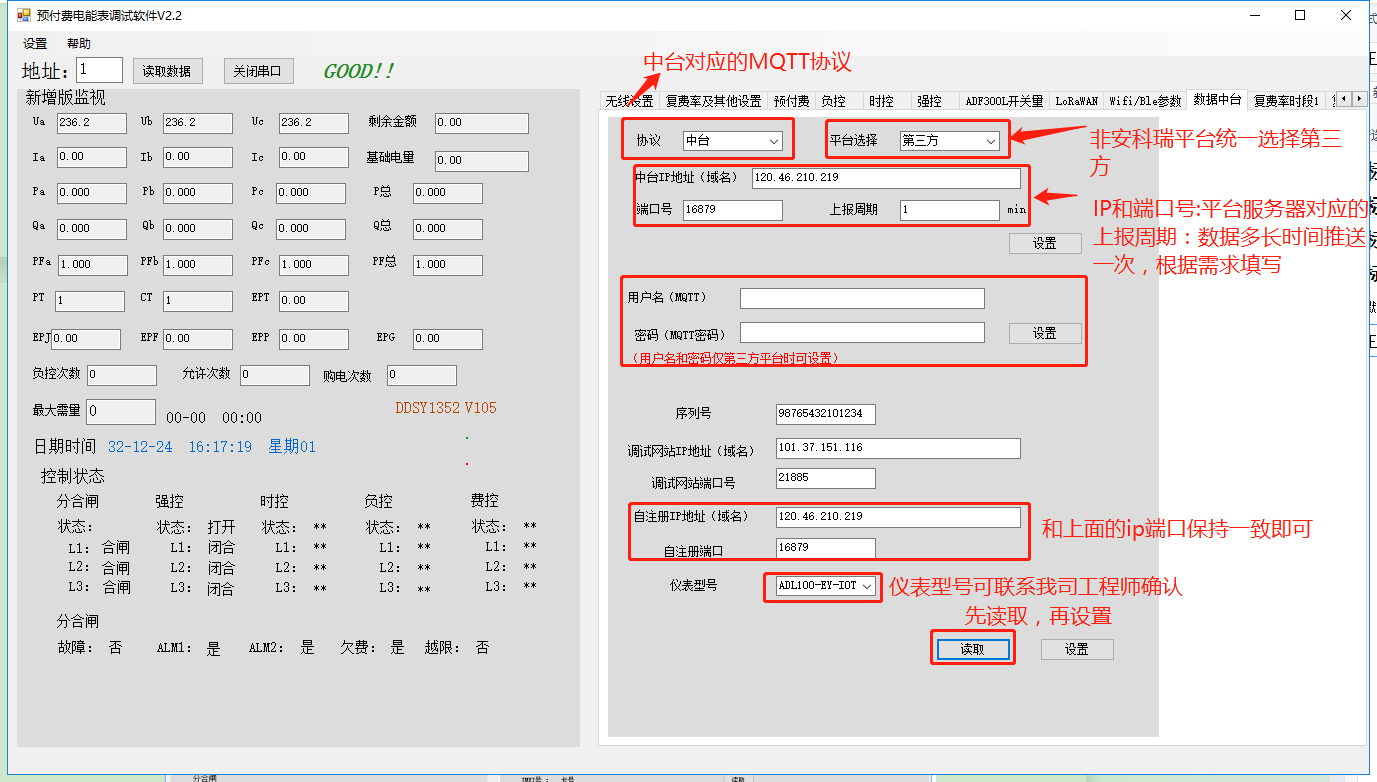The image size is (1377, 782).
Task: Click 设置 button beside MQTT password field
Action: coord(1044,333)
